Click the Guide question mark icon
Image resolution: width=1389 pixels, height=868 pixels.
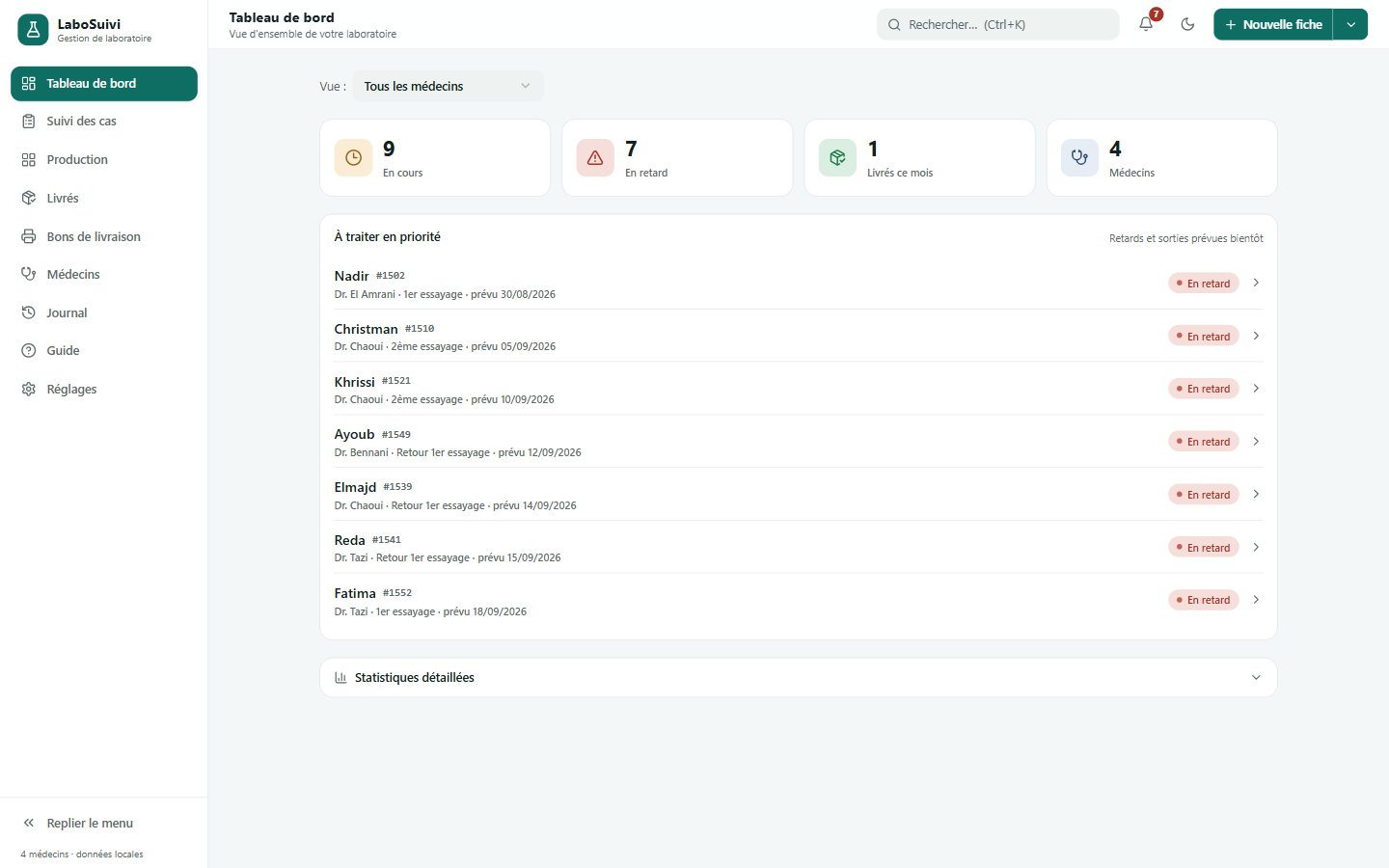click(x=29, y=351)
